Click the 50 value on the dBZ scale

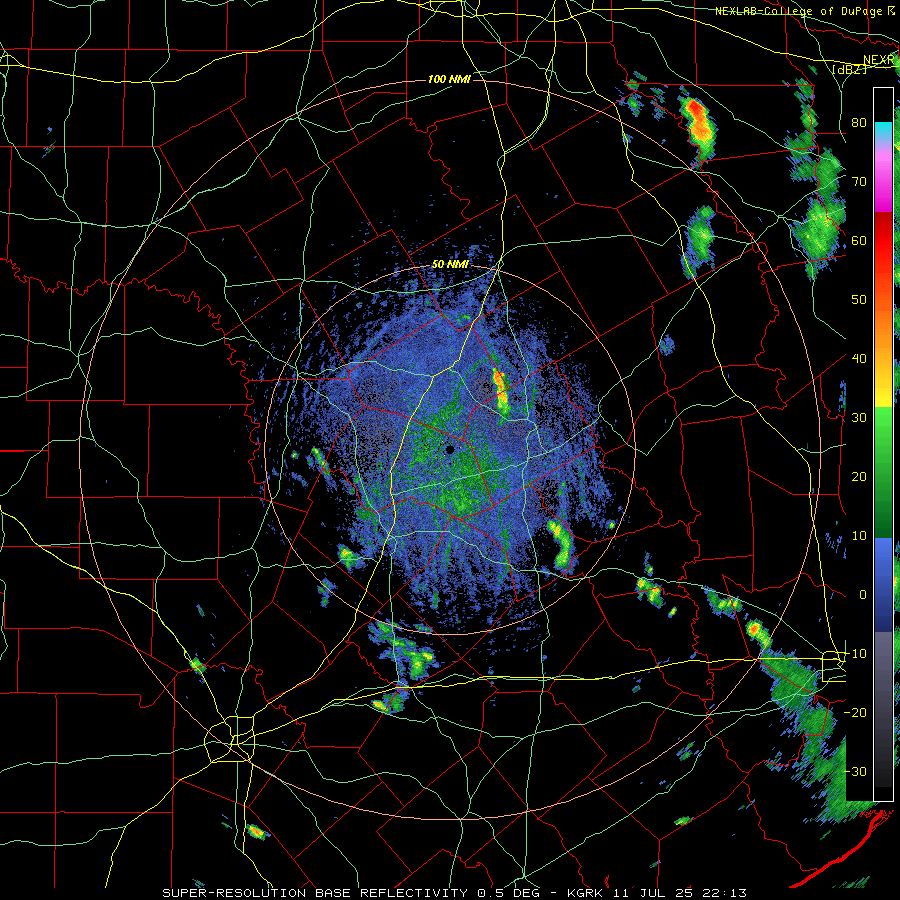(x=859, y=300)
